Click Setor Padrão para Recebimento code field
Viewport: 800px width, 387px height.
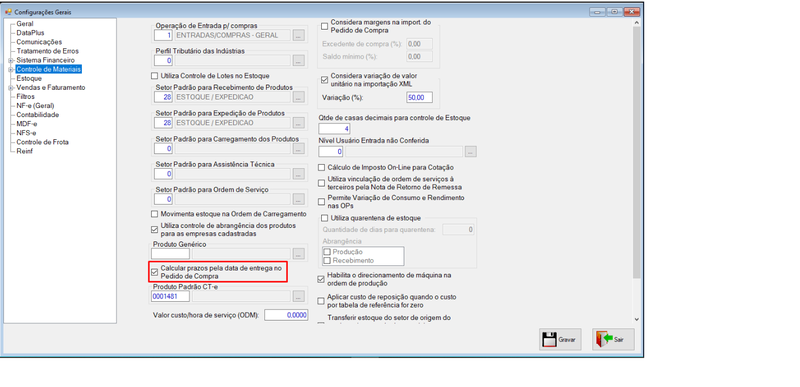pyautogui.click(x=163, y=97)
